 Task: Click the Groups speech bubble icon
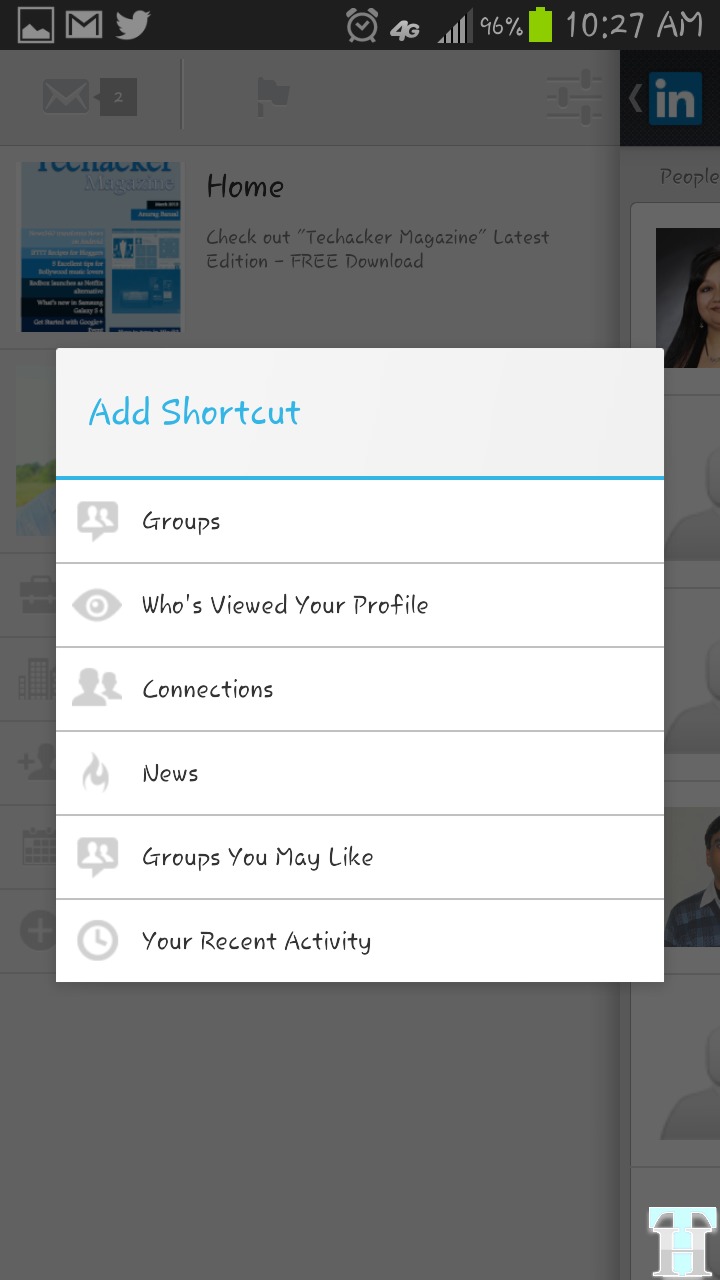(x=97, y=521)
